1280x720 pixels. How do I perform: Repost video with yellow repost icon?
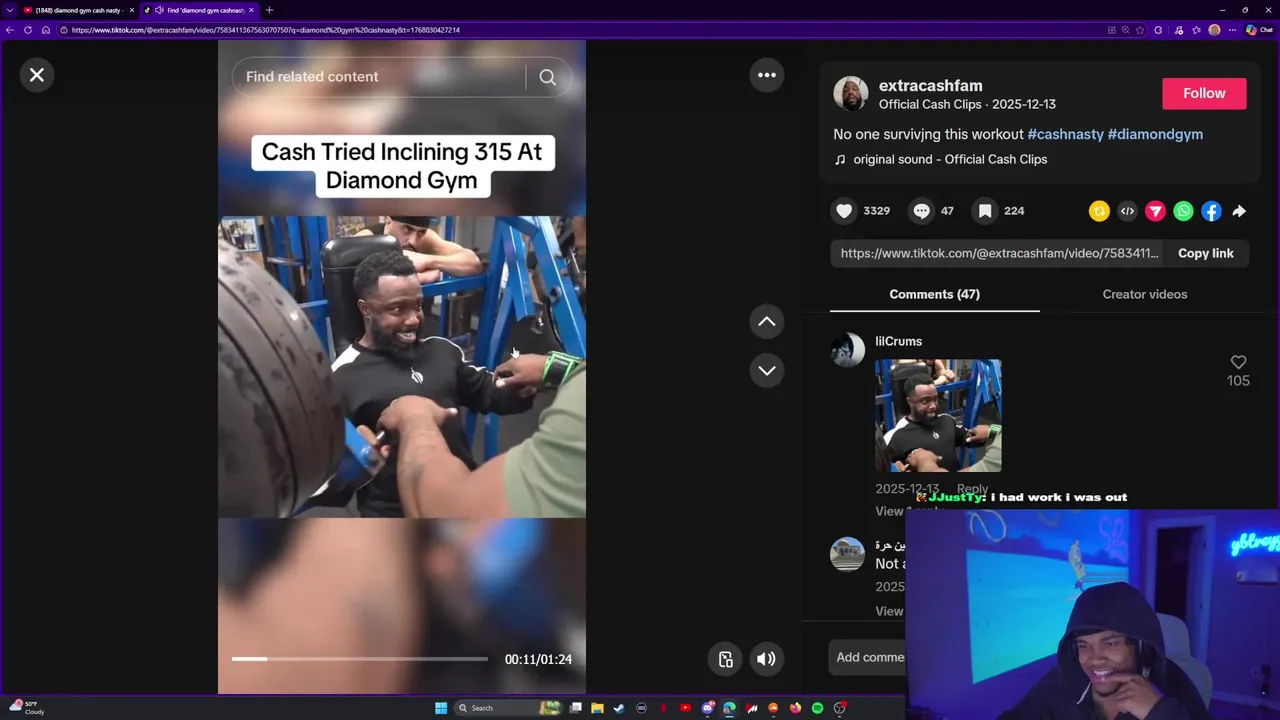coord(1099,211)
